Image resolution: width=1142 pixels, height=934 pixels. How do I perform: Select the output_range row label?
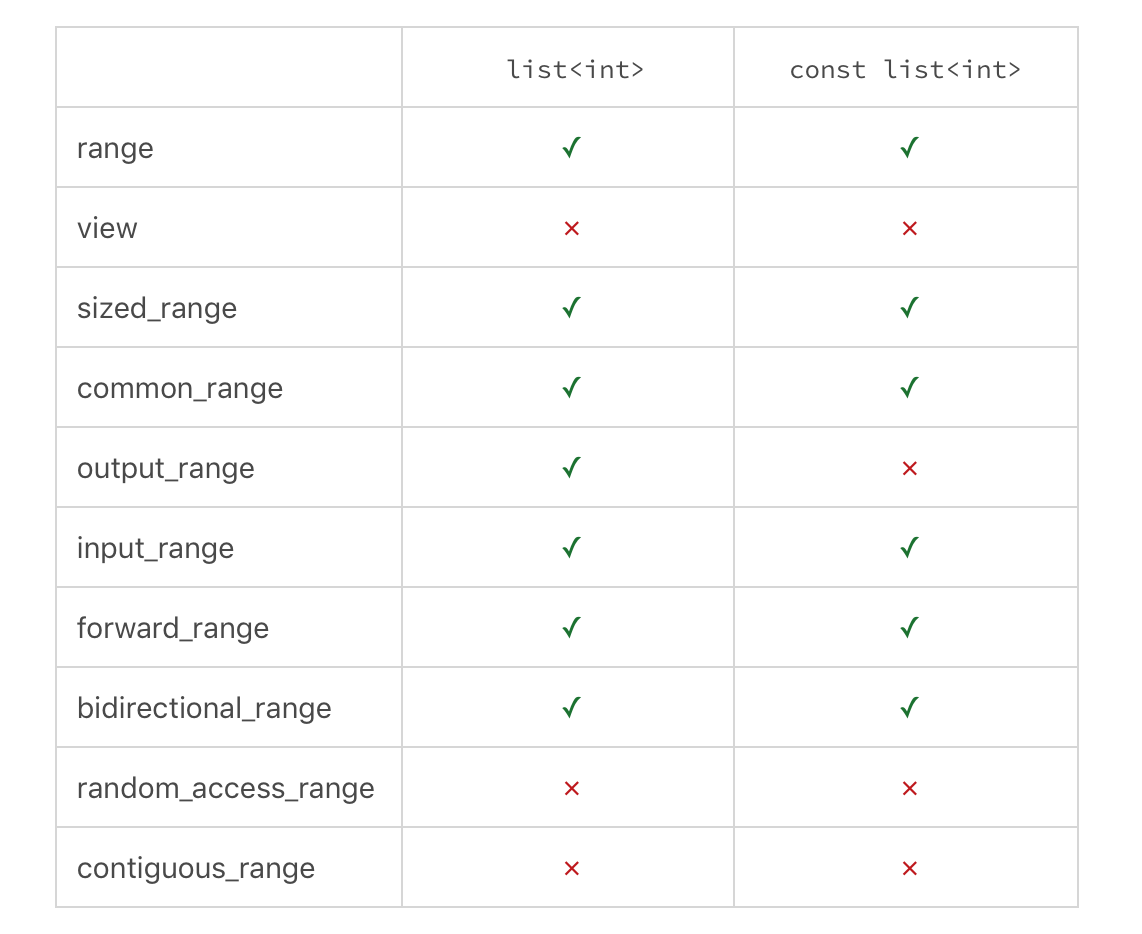166,468
